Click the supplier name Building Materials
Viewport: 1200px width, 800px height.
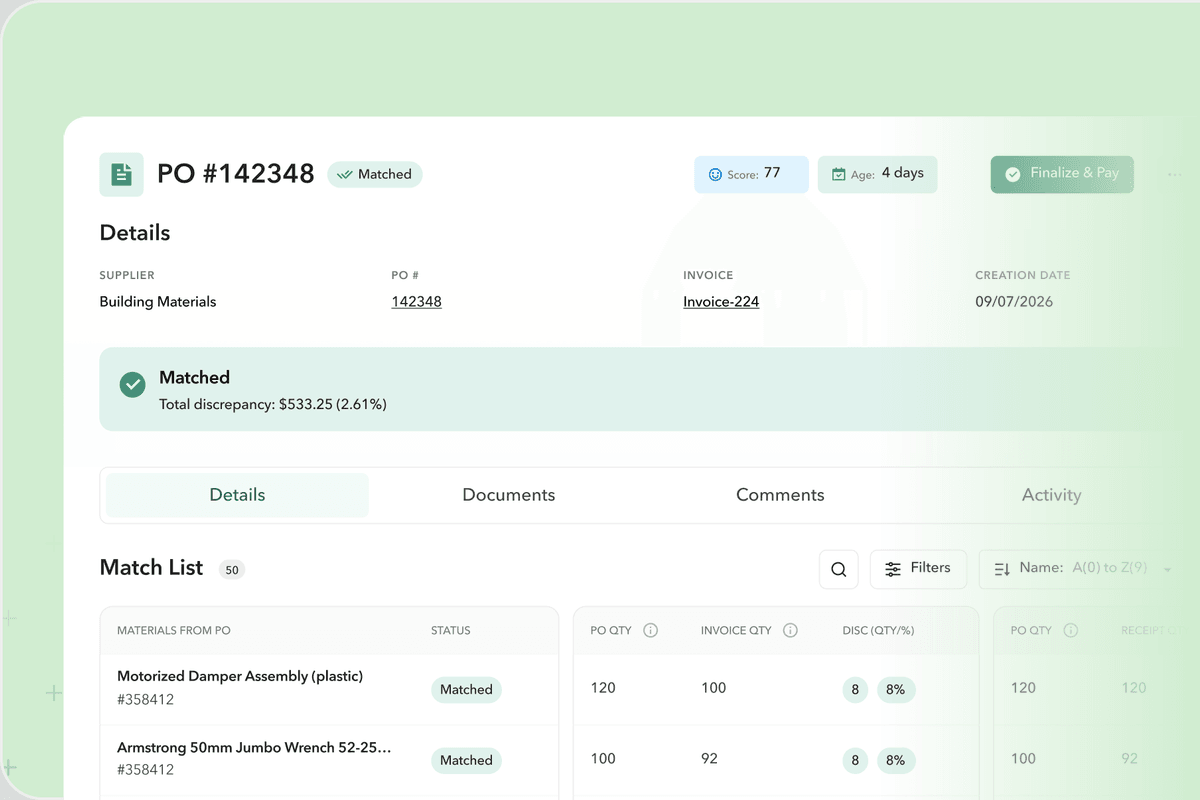(x=158, y=301)
